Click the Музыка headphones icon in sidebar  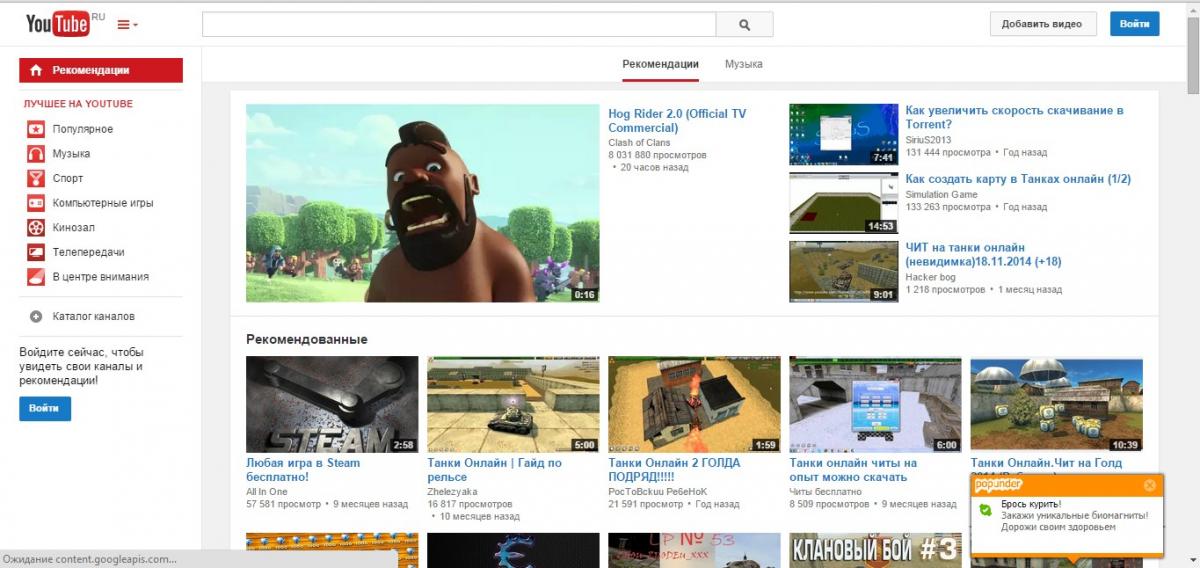tap(35, 154)
